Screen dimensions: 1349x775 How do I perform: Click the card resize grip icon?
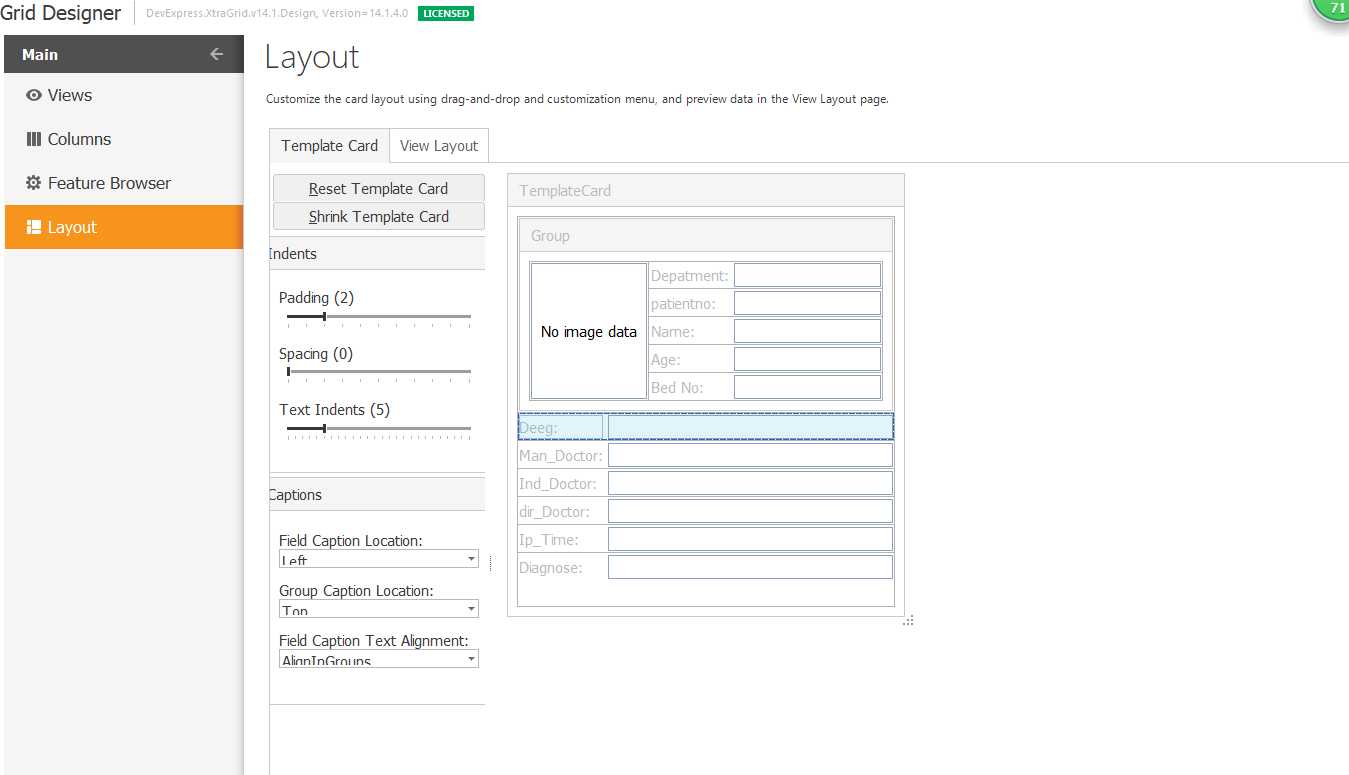tap(908, 621)
